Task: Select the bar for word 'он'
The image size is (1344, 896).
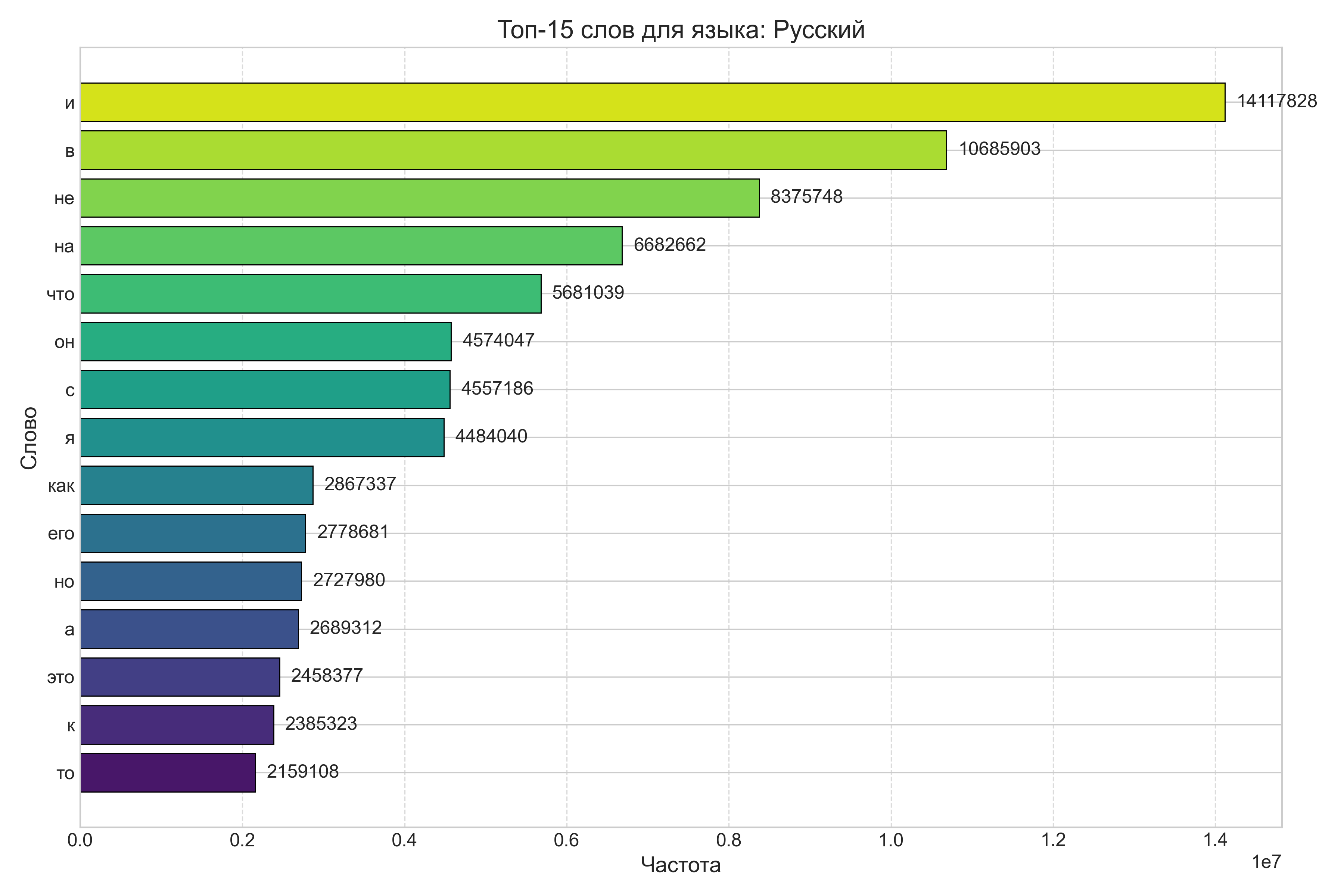Action: pos(266,342)
